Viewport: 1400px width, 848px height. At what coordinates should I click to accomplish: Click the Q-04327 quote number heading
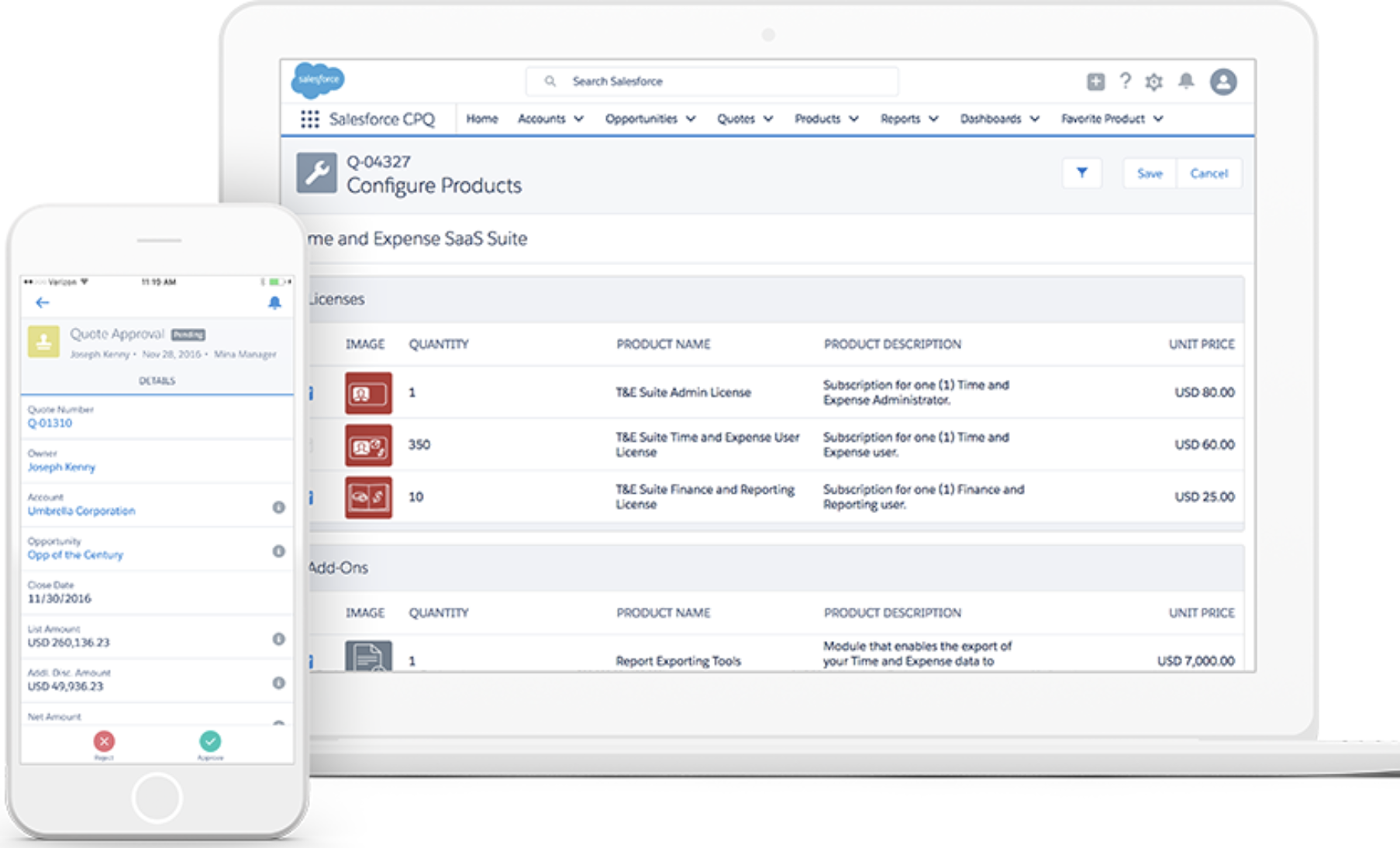(x=378, y=162)
